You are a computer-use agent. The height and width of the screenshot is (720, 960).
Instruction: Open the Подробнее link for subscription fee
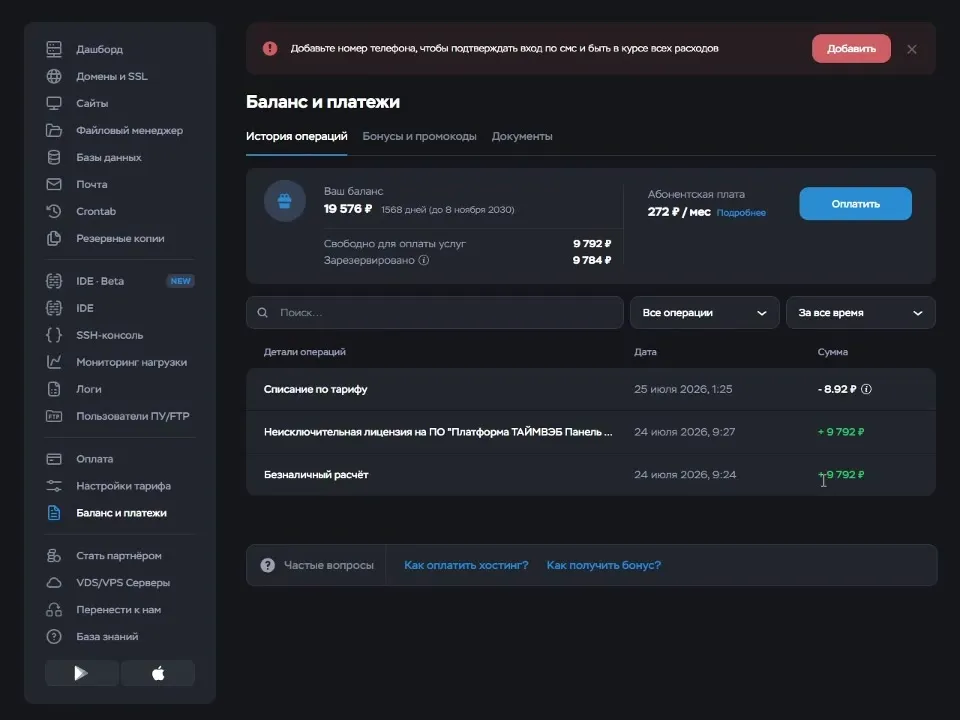[x=741, y=212]
